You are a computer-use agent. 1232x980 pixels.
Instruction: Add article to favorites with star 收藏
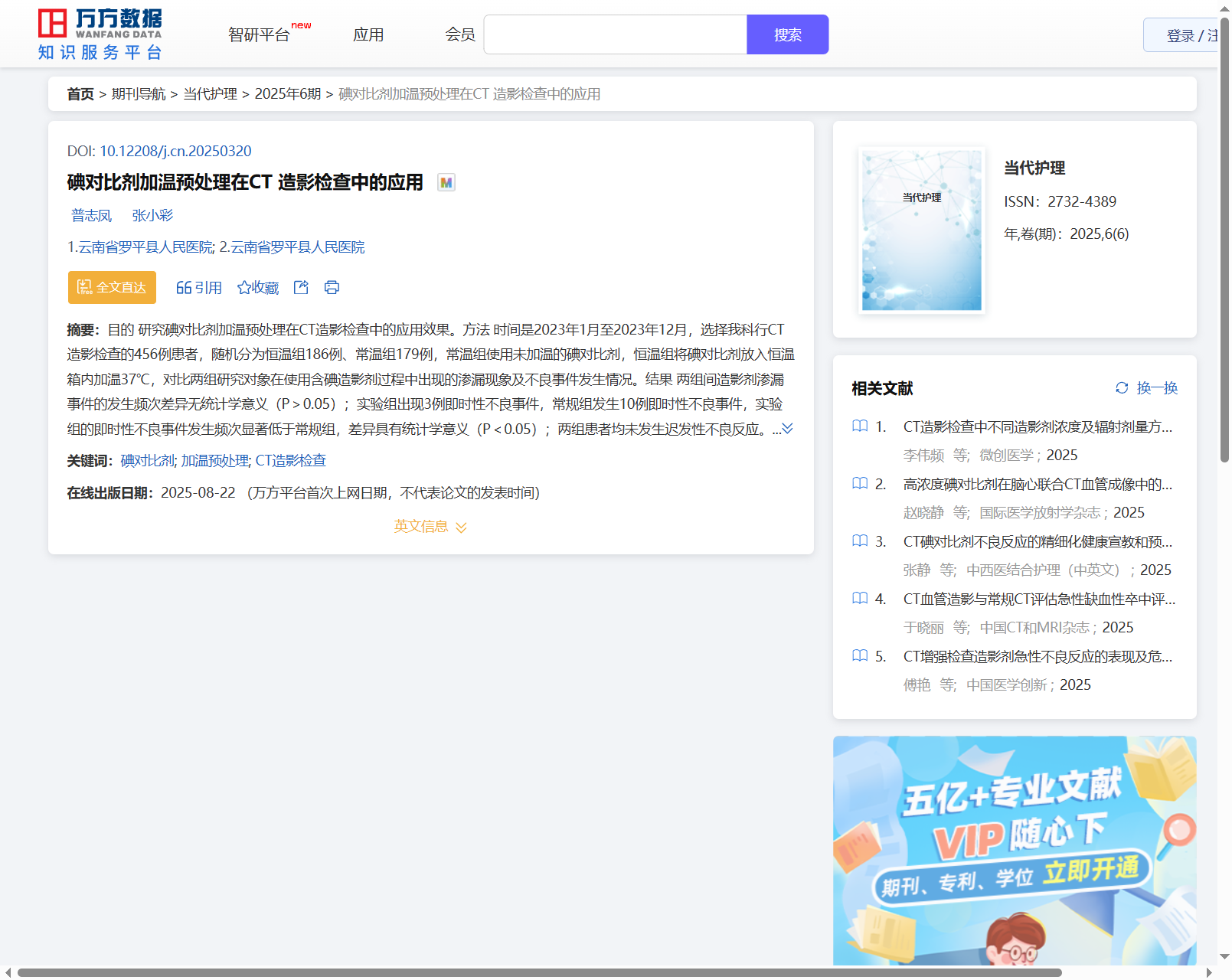[x=258, y=287]
